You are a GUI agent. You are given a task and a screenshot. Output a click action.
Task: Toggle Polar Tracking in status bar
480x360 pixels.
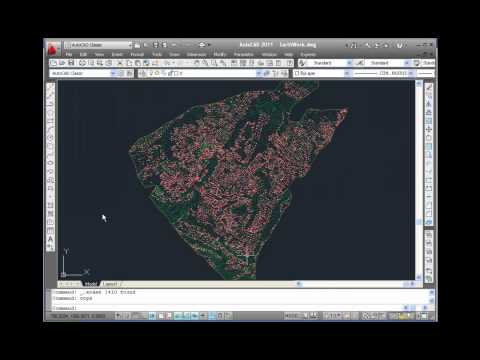coord(152,315)
